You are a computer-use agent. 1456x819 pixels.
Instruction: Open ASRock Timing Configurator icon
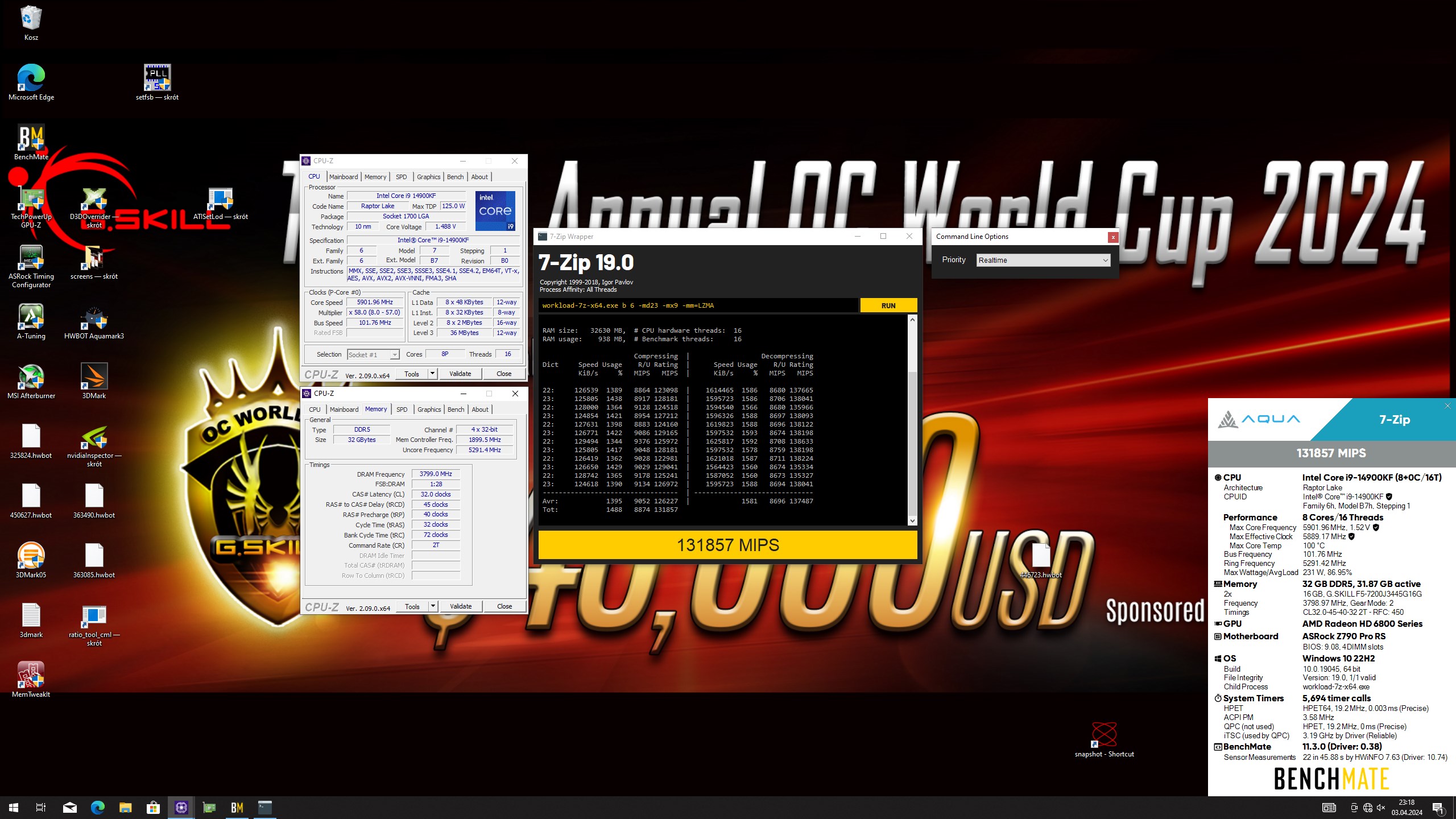31,267
